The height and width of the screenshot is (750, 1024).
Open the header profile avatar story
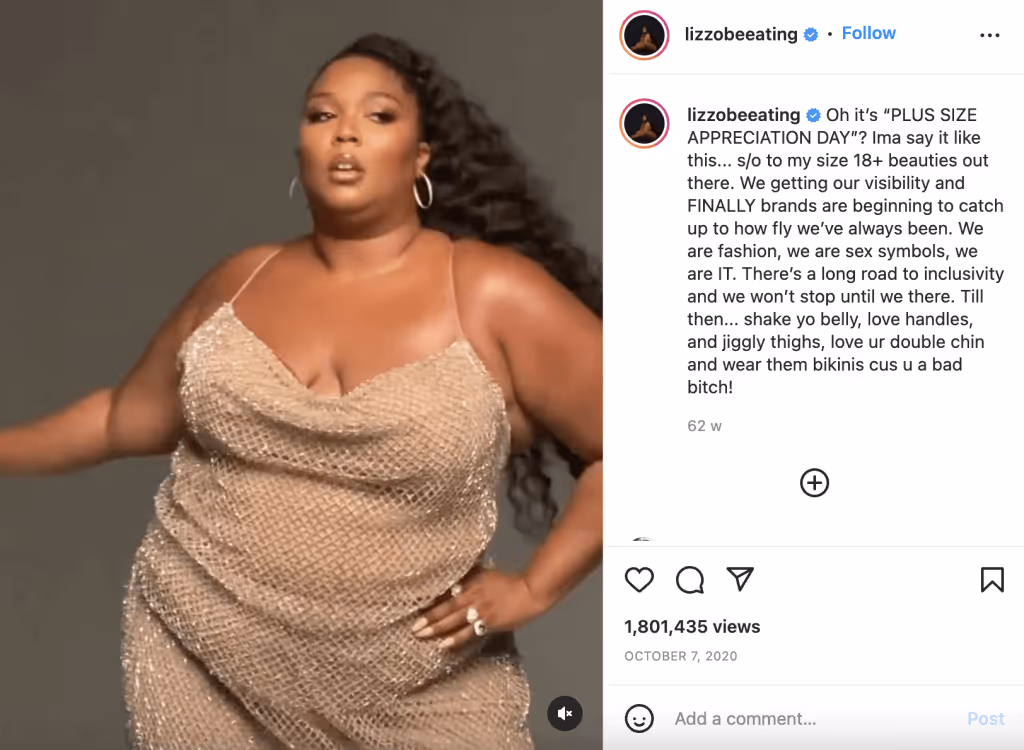[x=645, y=35]
